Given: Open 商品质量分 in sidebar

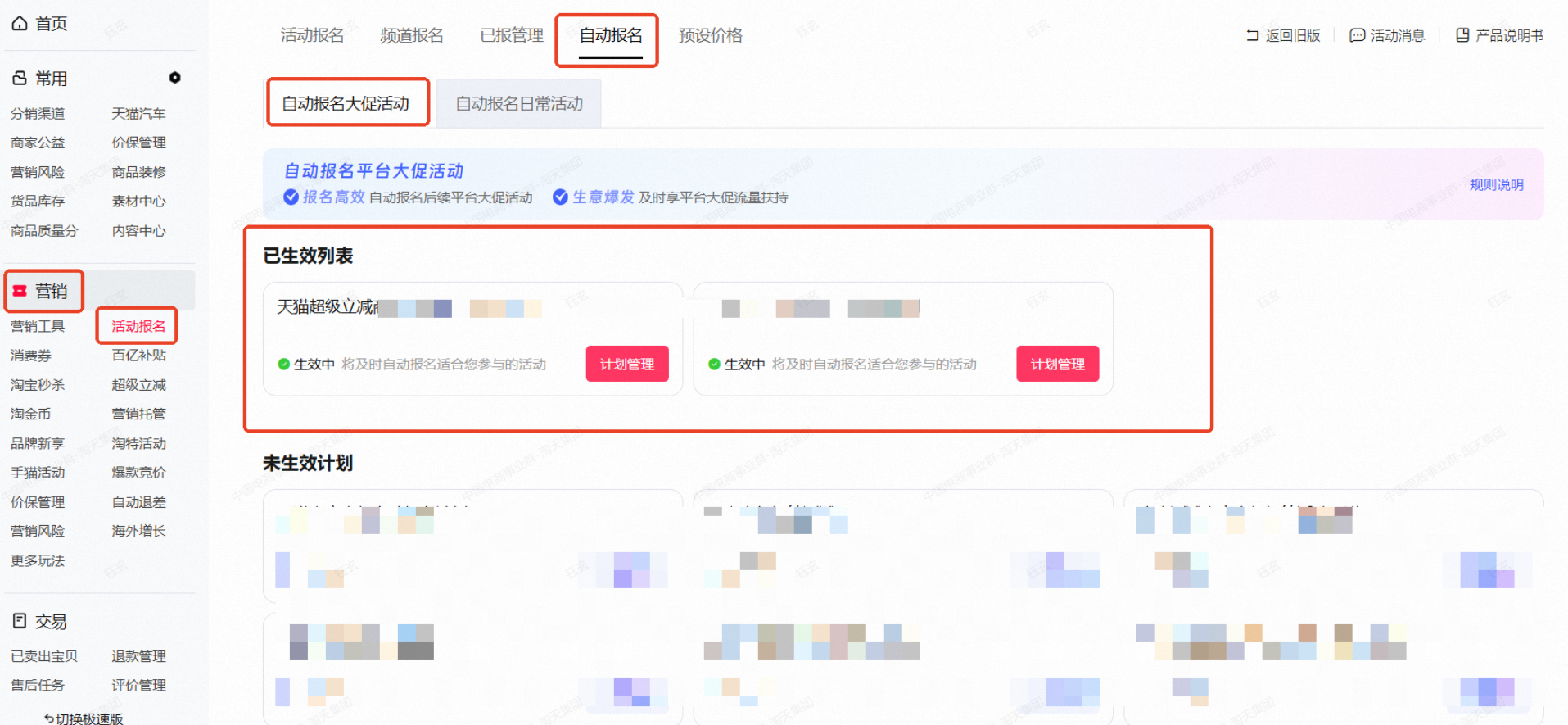Looking at the screenshot, I should (x=44, y=230).
